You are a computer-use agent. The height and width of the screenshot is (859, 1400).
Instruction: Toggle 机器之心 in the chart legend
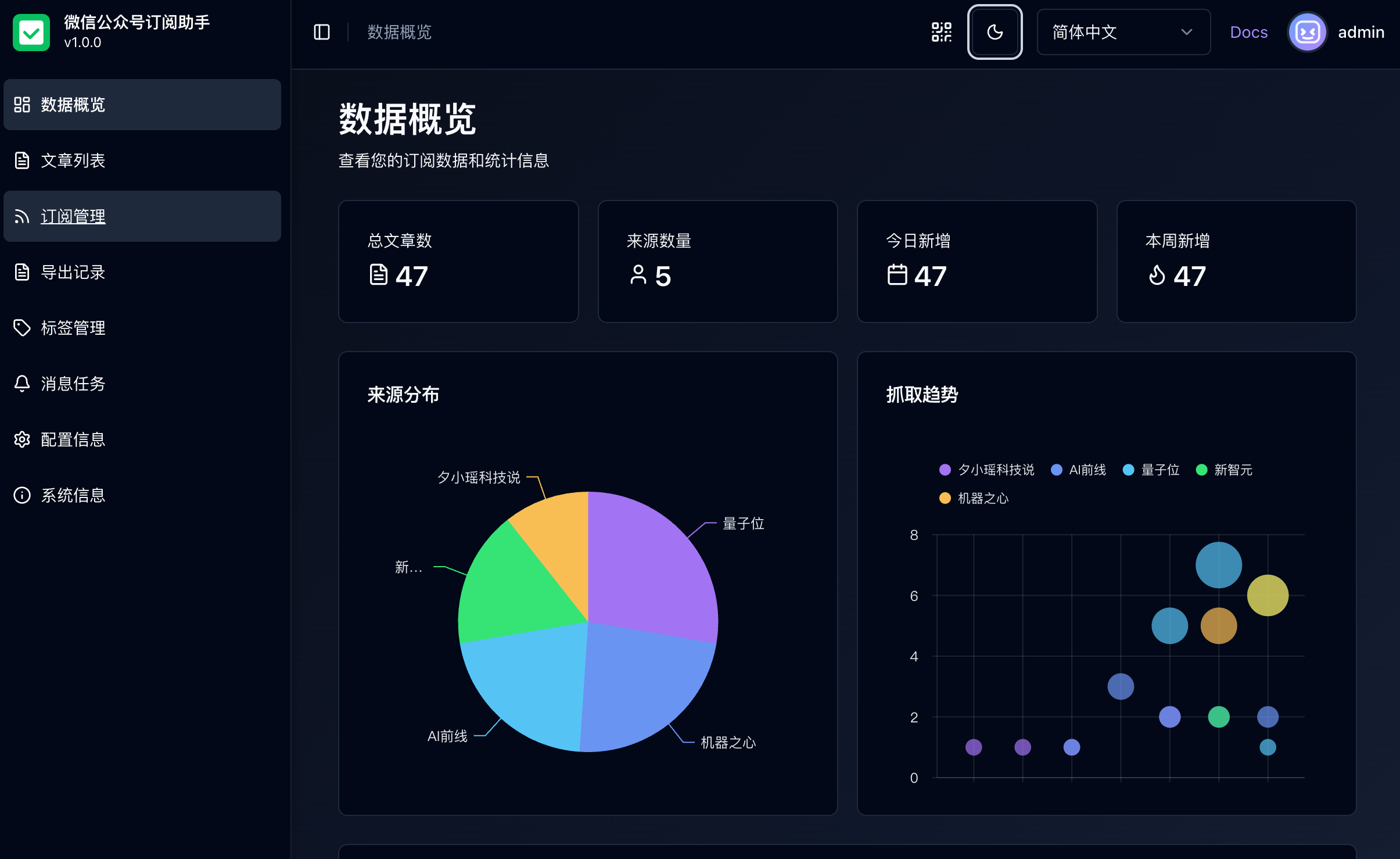(978, 498)
